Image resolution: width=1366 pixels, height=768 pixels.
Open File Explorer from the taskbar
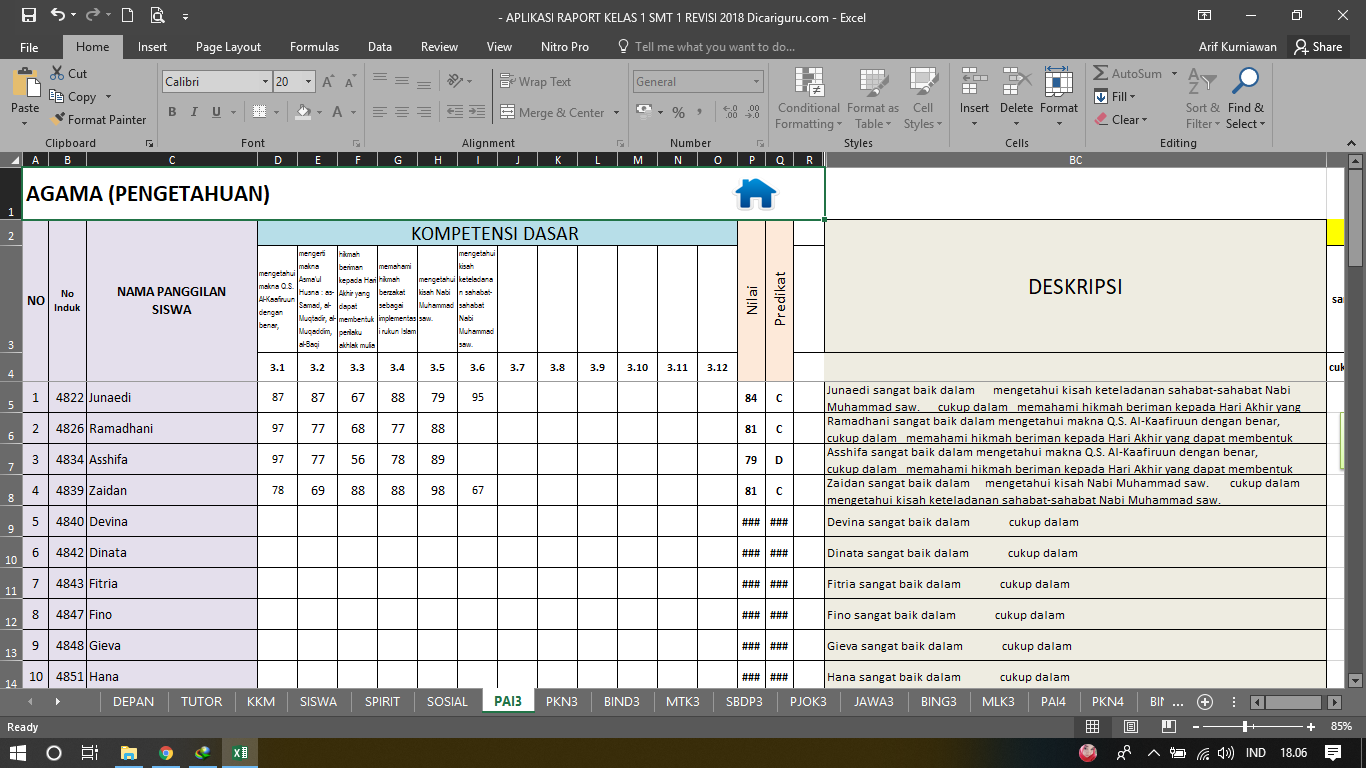click(x=129, y=753)
